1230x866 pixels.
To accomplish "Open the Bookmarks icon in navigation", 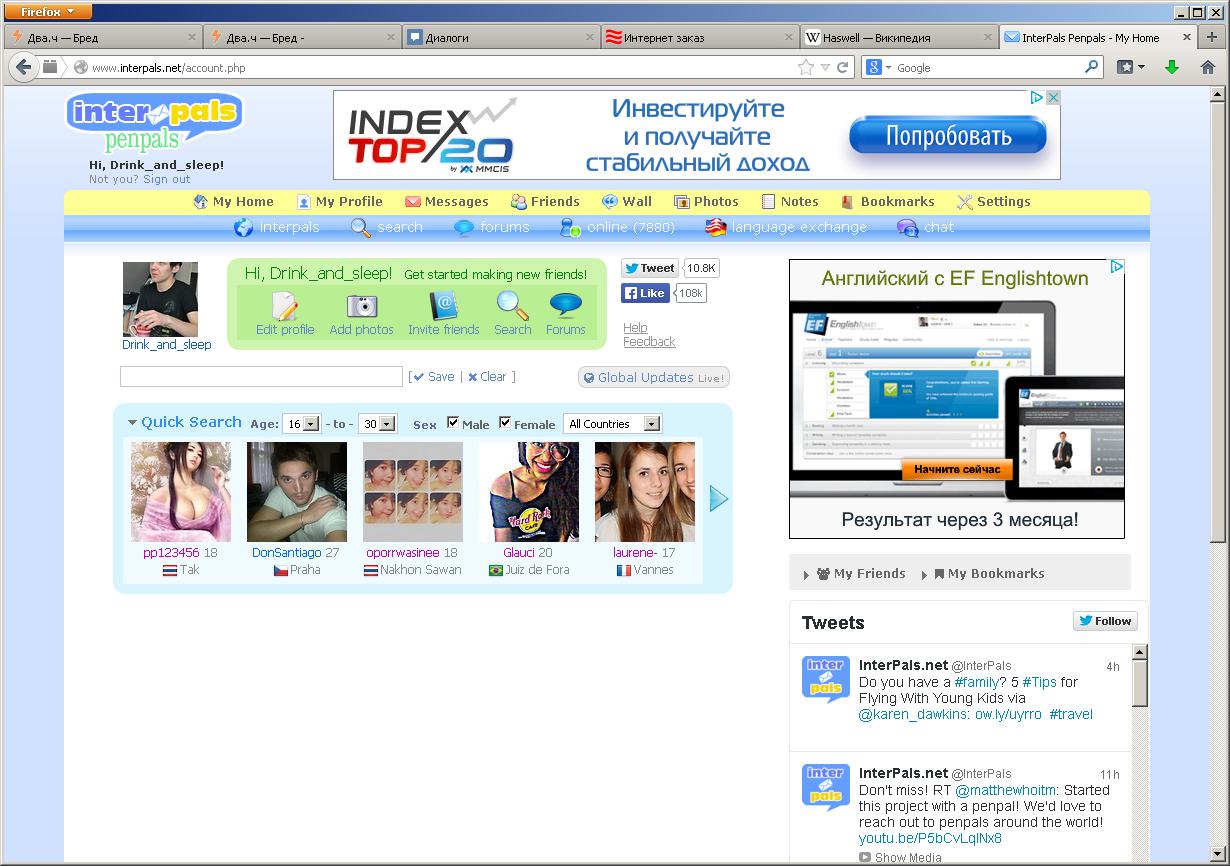I will point(848,202).
